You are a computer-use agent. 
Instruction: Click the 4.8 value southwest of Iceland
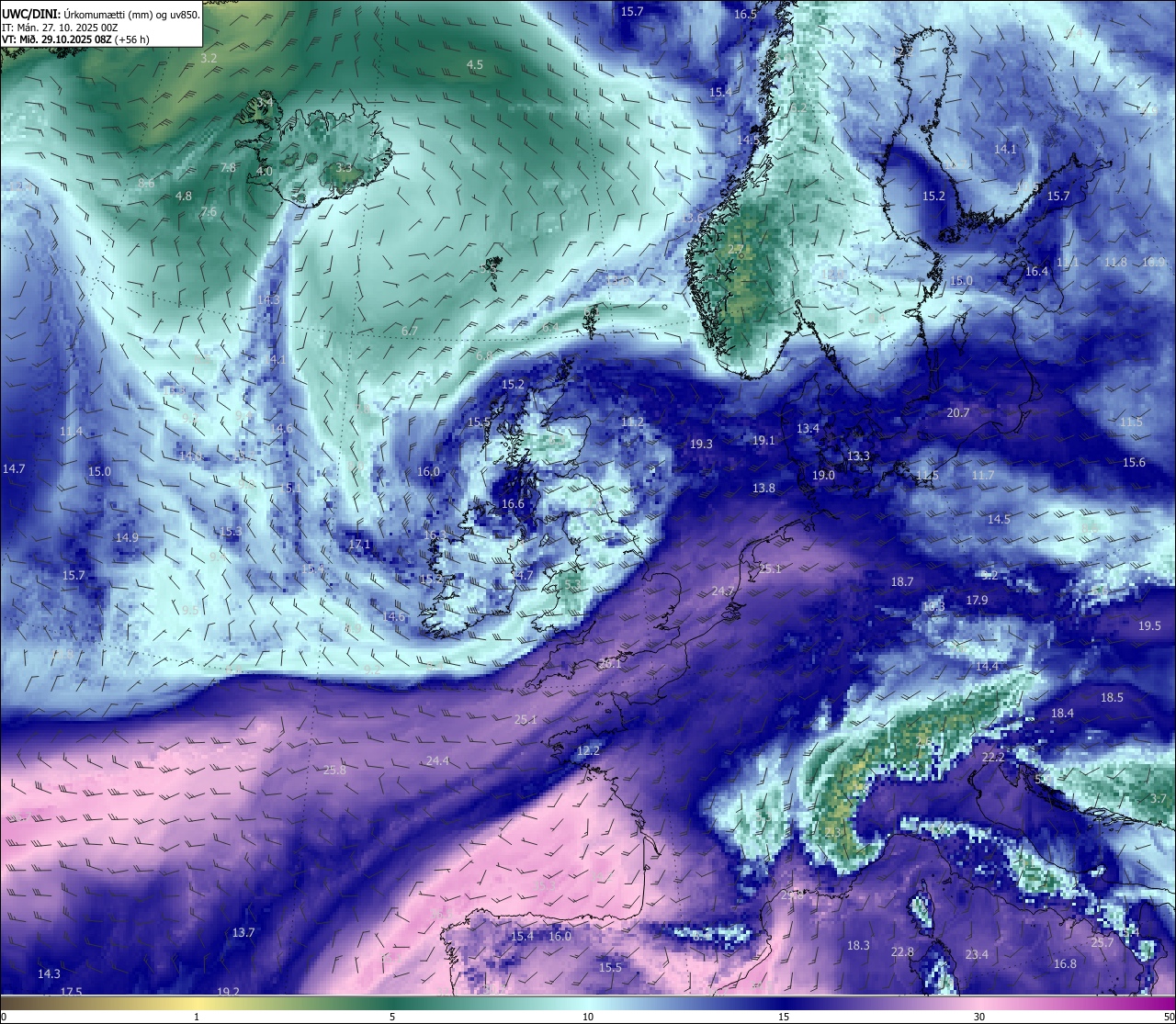tap(184, 197)
